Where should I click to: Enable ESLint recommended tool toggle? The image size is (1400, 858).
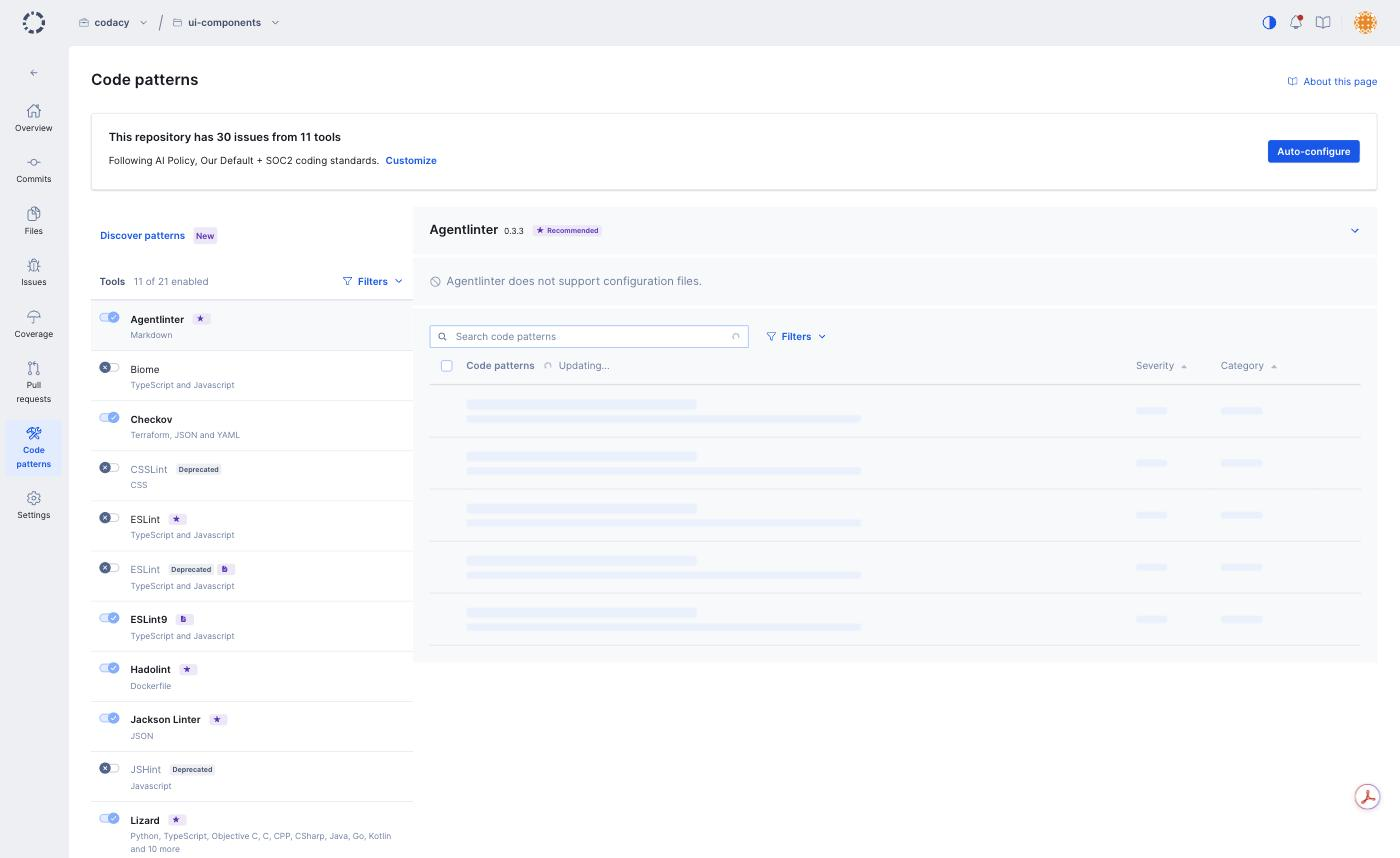pyautogui.click(x=109, y=517)
